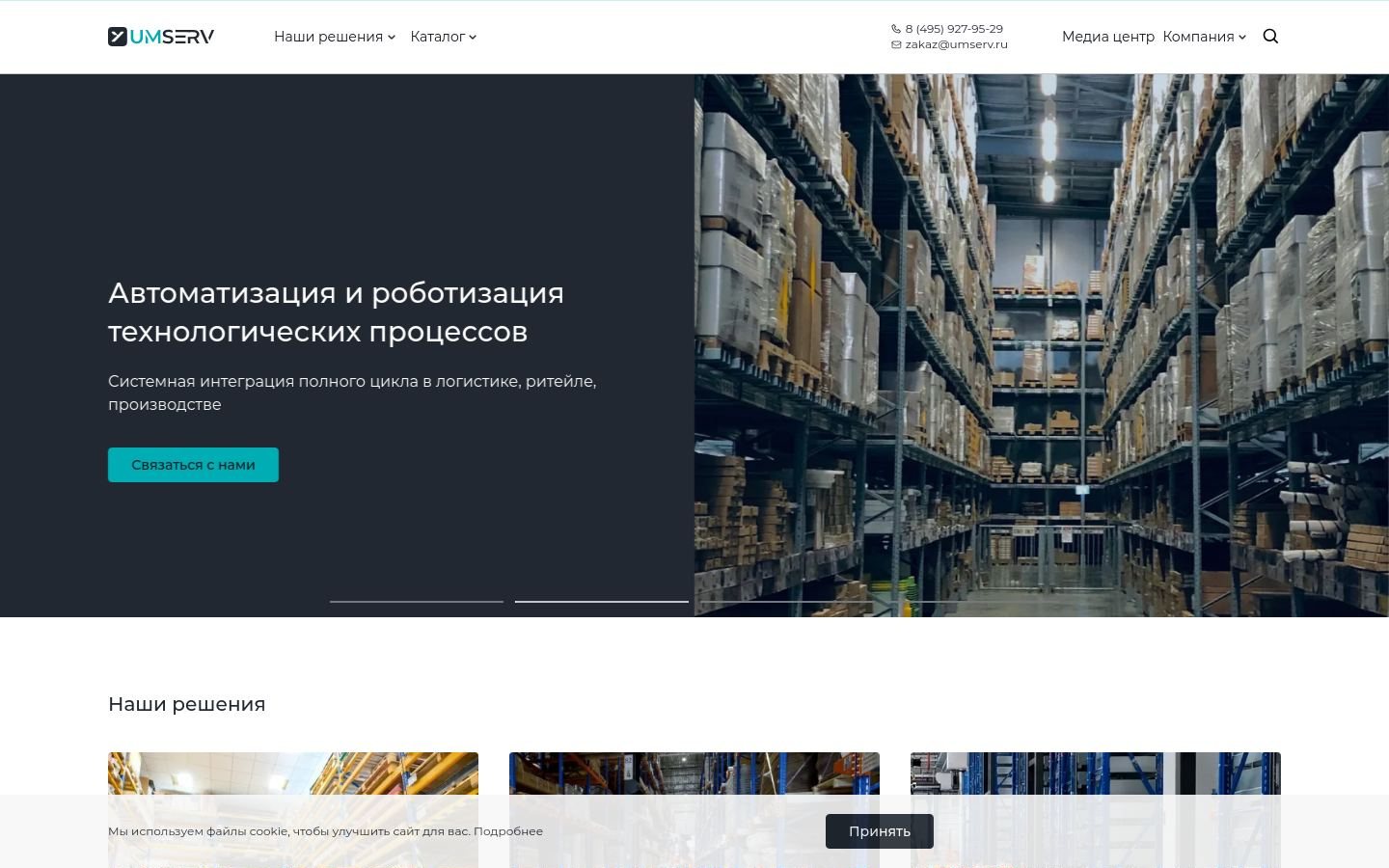Go home via the UMSERV logo
The height and width of the screenshot is (868, 1389).
click(x=161, y=37)
